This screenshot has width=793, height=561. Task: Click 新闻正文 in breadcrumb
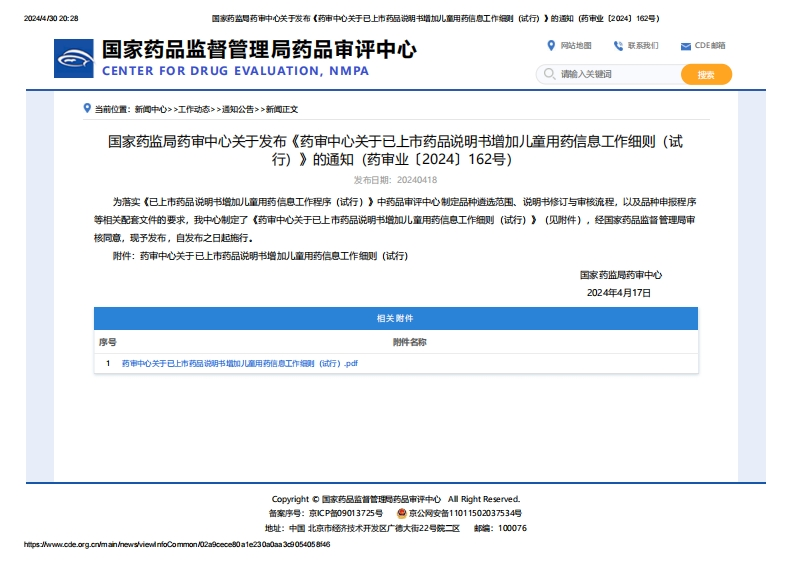pos(282,109)
